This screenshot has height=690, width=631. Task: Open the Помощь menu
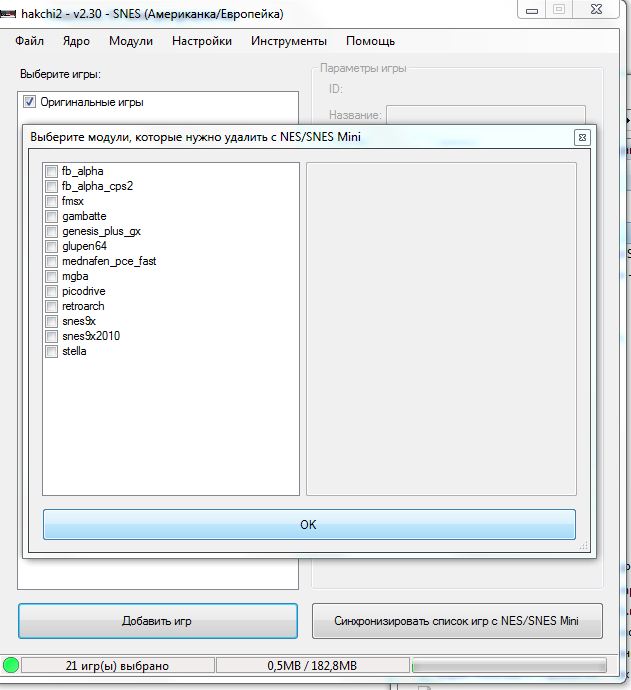point(370,41)
